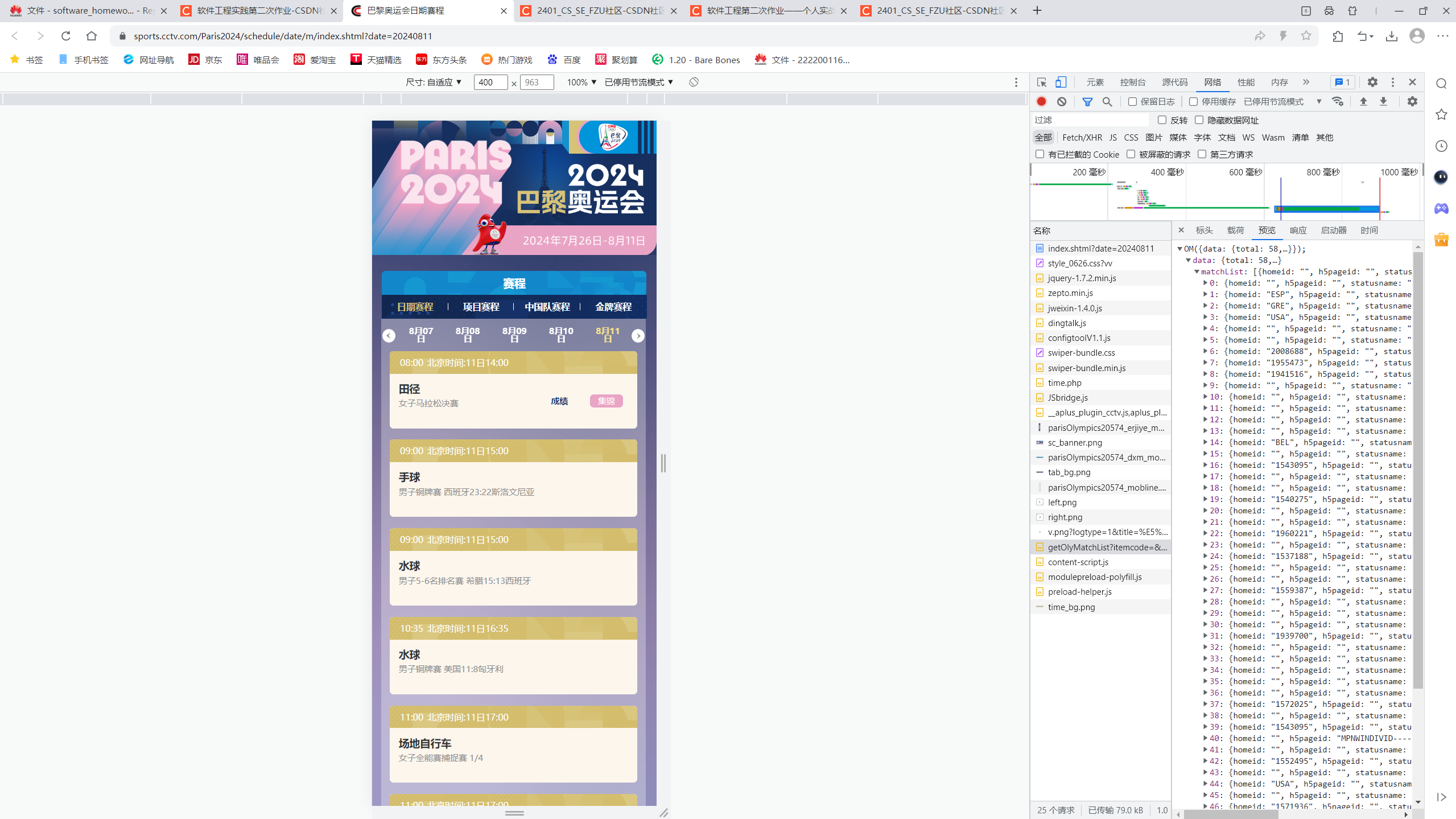Viewport: 1456px width, 819px height.
Task: Reload the page
Action: tap(66, 36)
